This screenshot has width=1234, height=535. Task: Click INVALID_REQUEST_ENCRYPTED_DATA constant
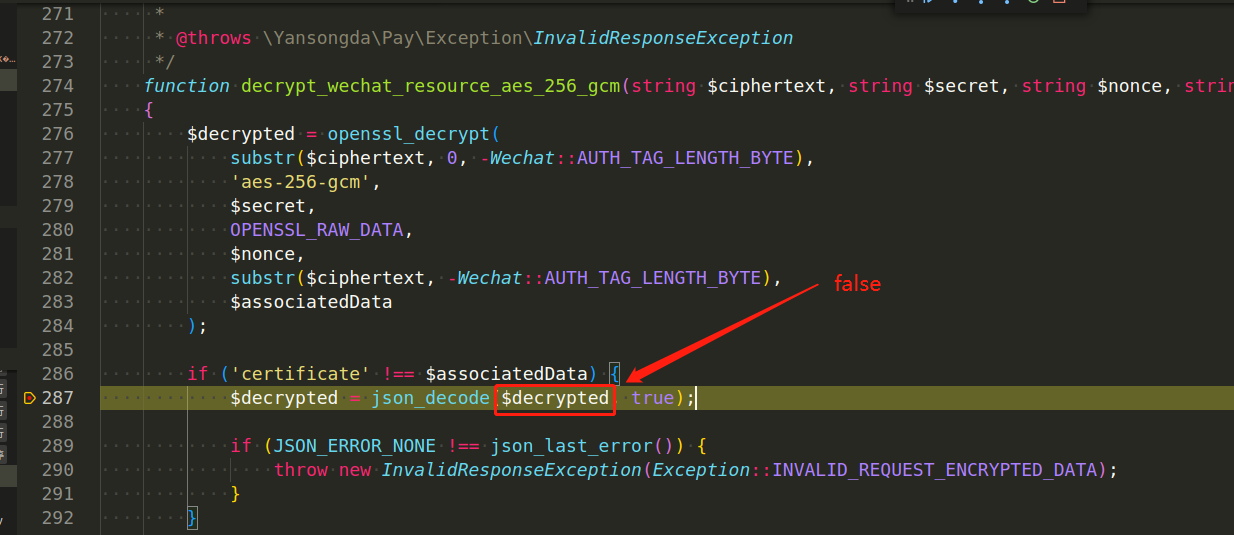tap(935, 470)
